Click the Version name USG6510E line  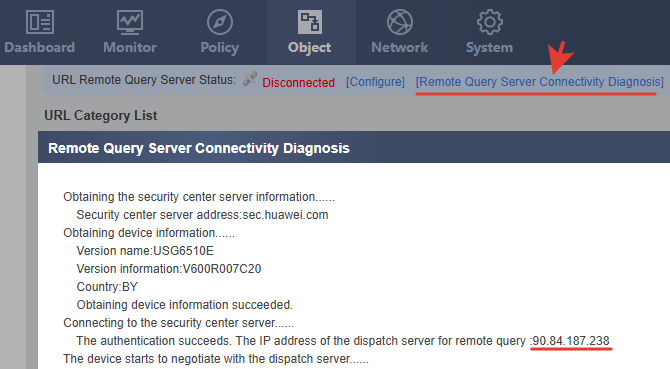pyautogui.click(x=145, y=251)
